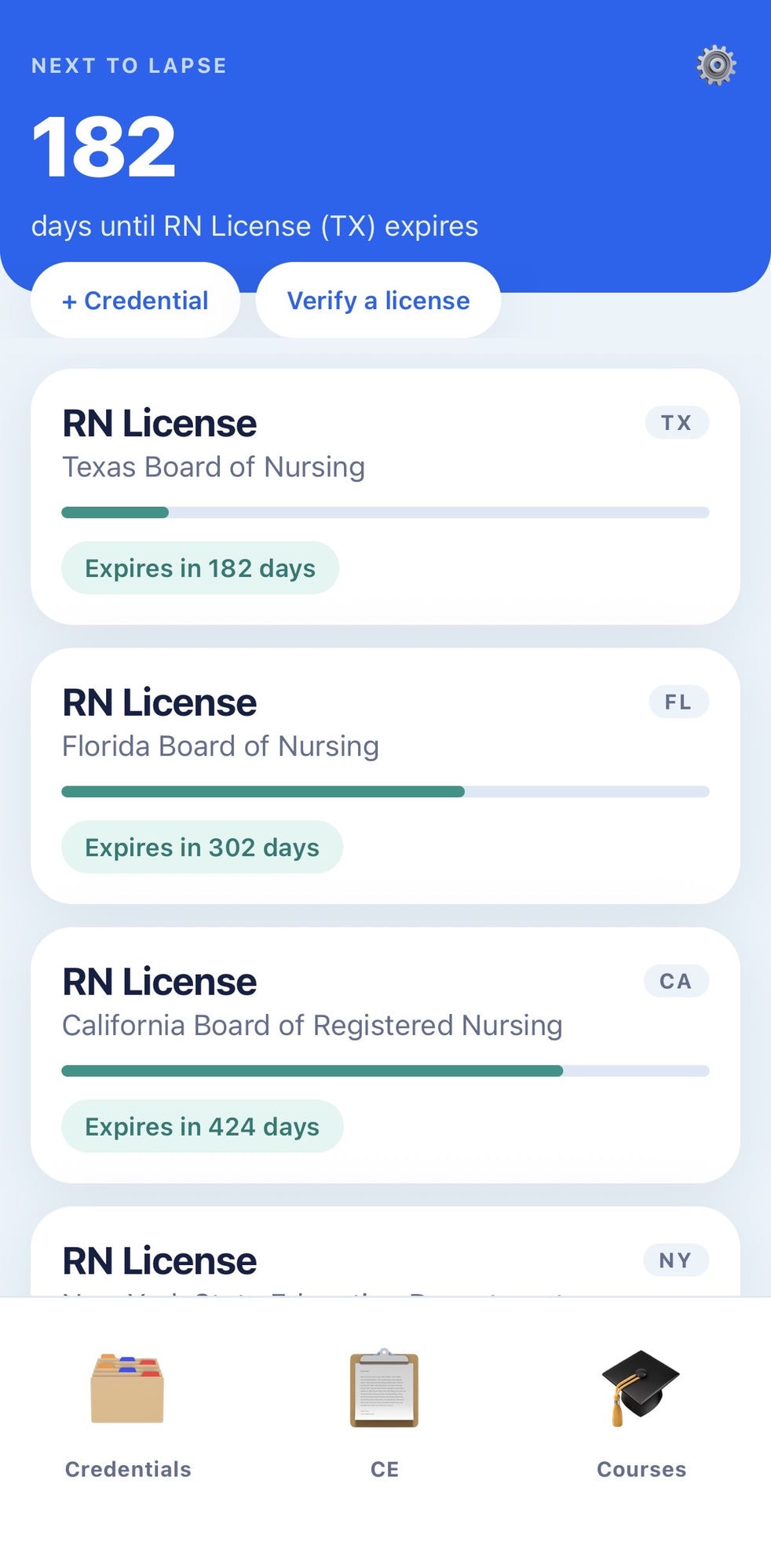Tap the Verify a license button
The width and height of the screenshot is (771, 1568).
(378, 301)
